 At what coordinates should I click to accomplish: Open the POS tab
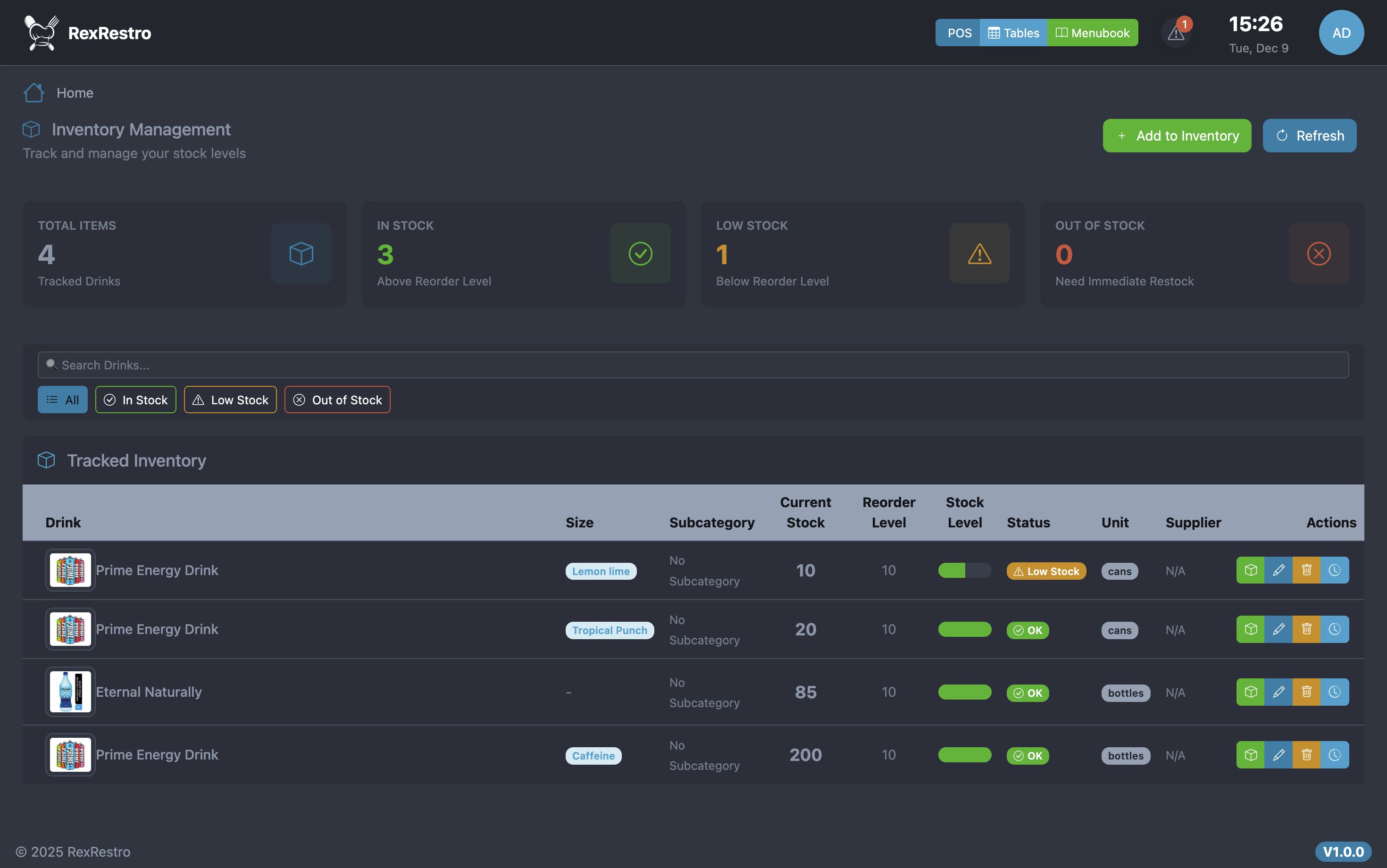pos(959,33)
